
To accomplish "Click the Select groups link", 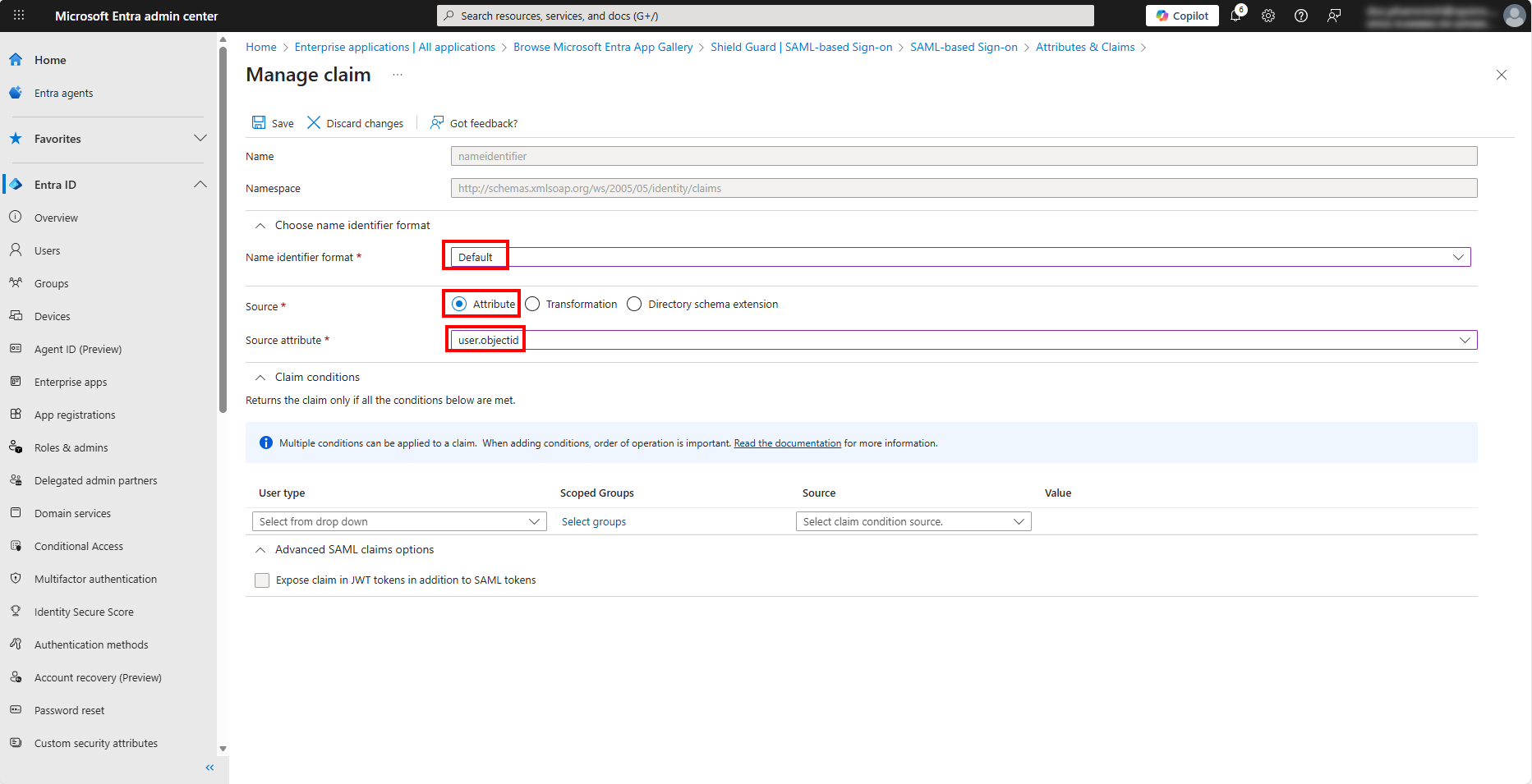I will 593,522.
